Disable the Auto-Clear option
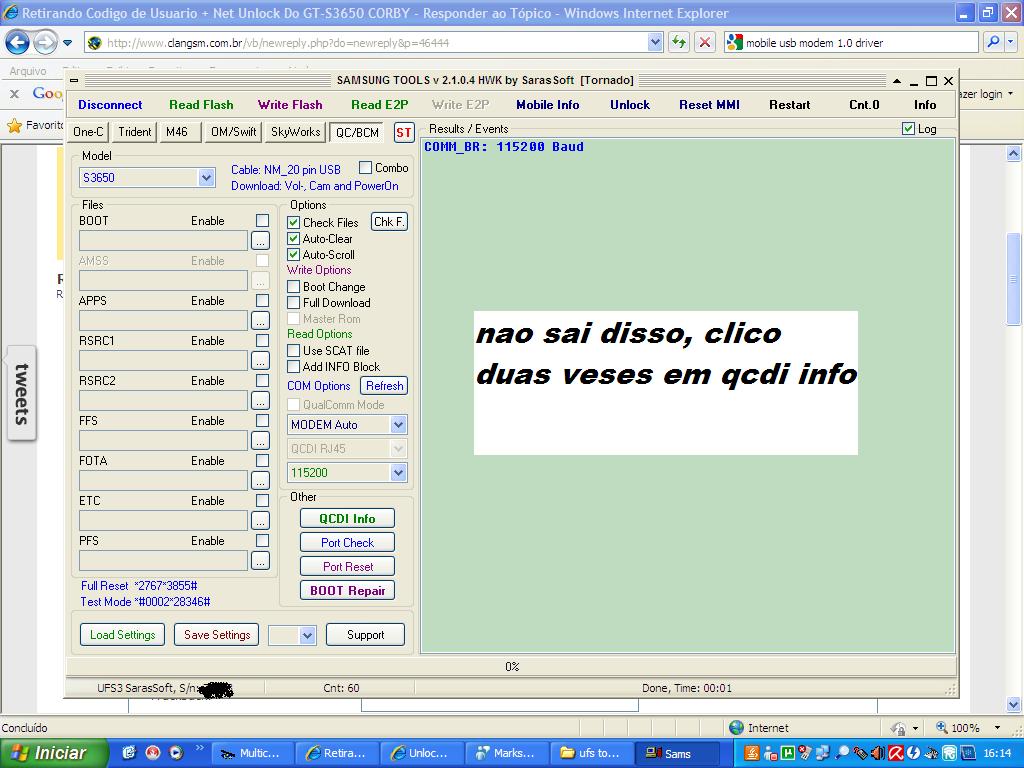Image resolution: width=1024 pixels, height=768 pixels. pos(294,239)
